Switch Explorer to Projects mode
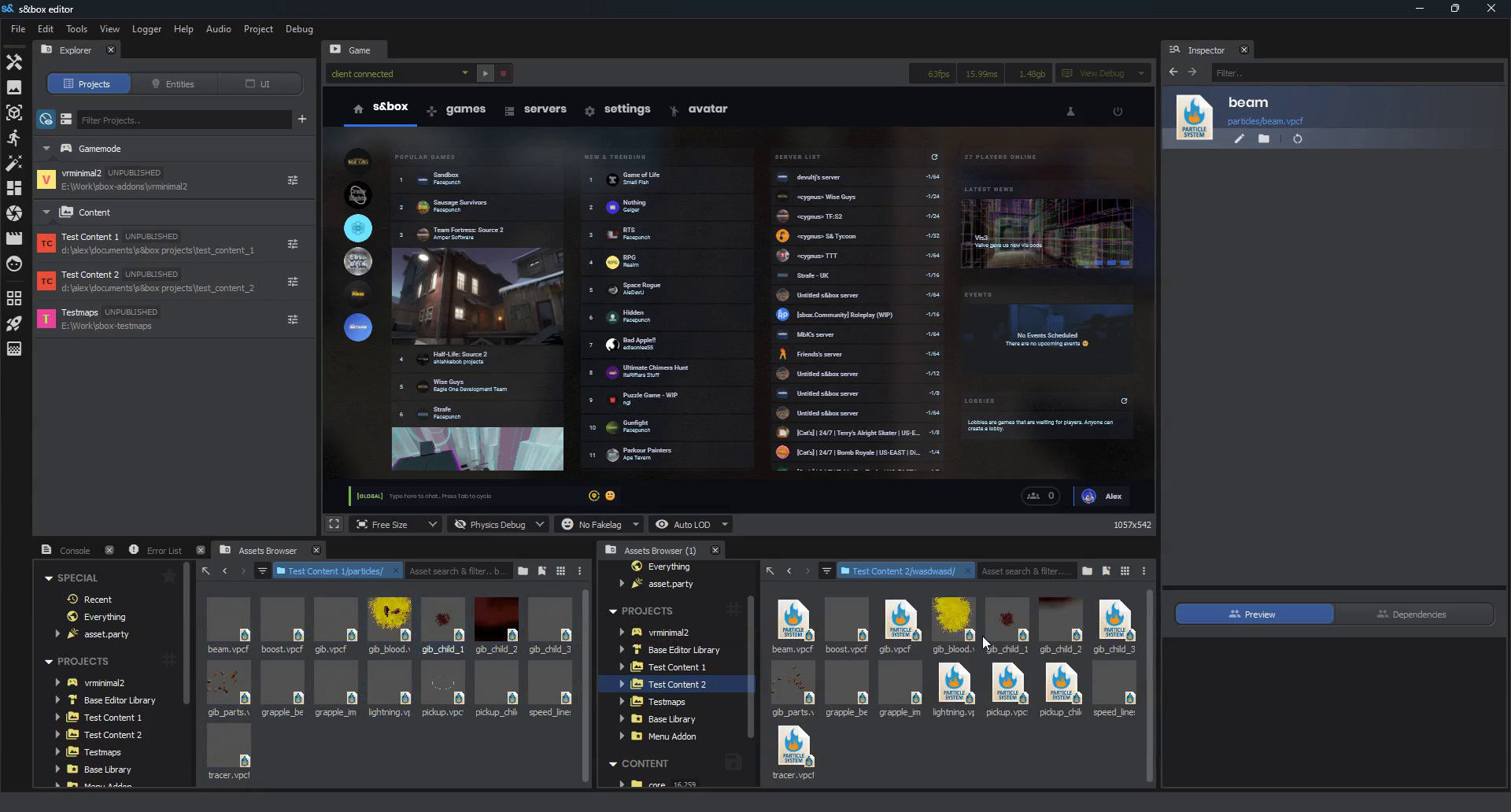This screenshot has width=1511, height=812. (x=87, y=84)
